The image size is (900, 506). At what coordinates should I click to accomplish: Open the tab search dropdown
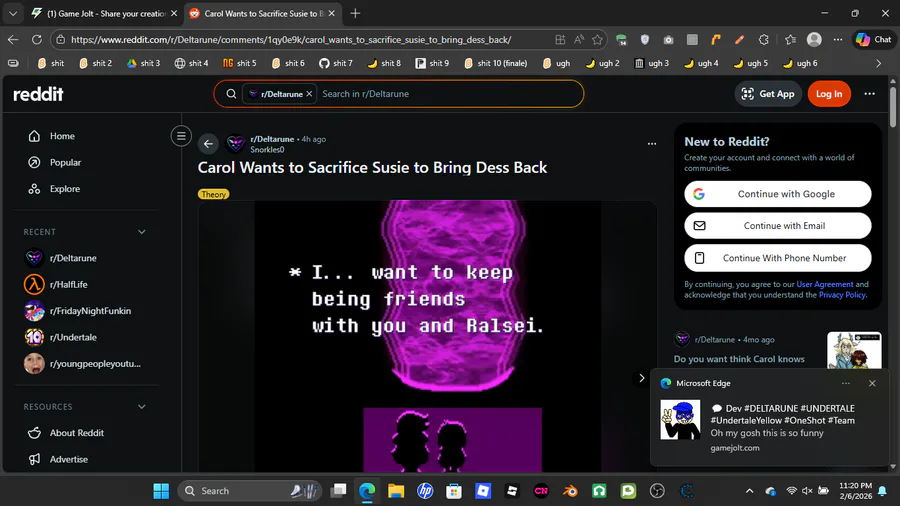click(x=13, y=13)
